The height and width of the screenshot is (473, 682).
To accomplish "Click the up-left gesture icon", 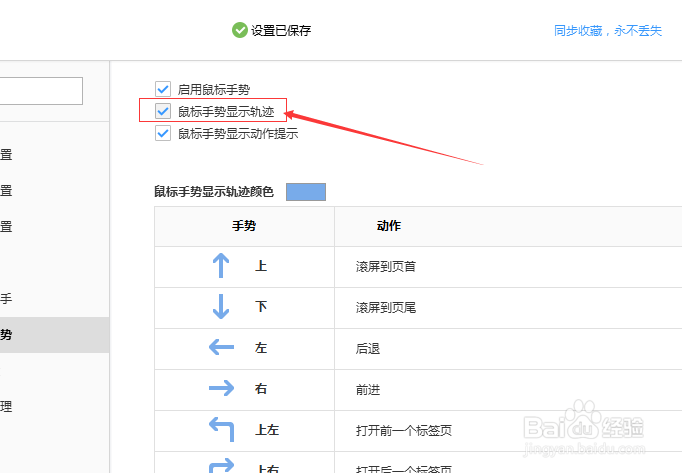I will (221, 429).
